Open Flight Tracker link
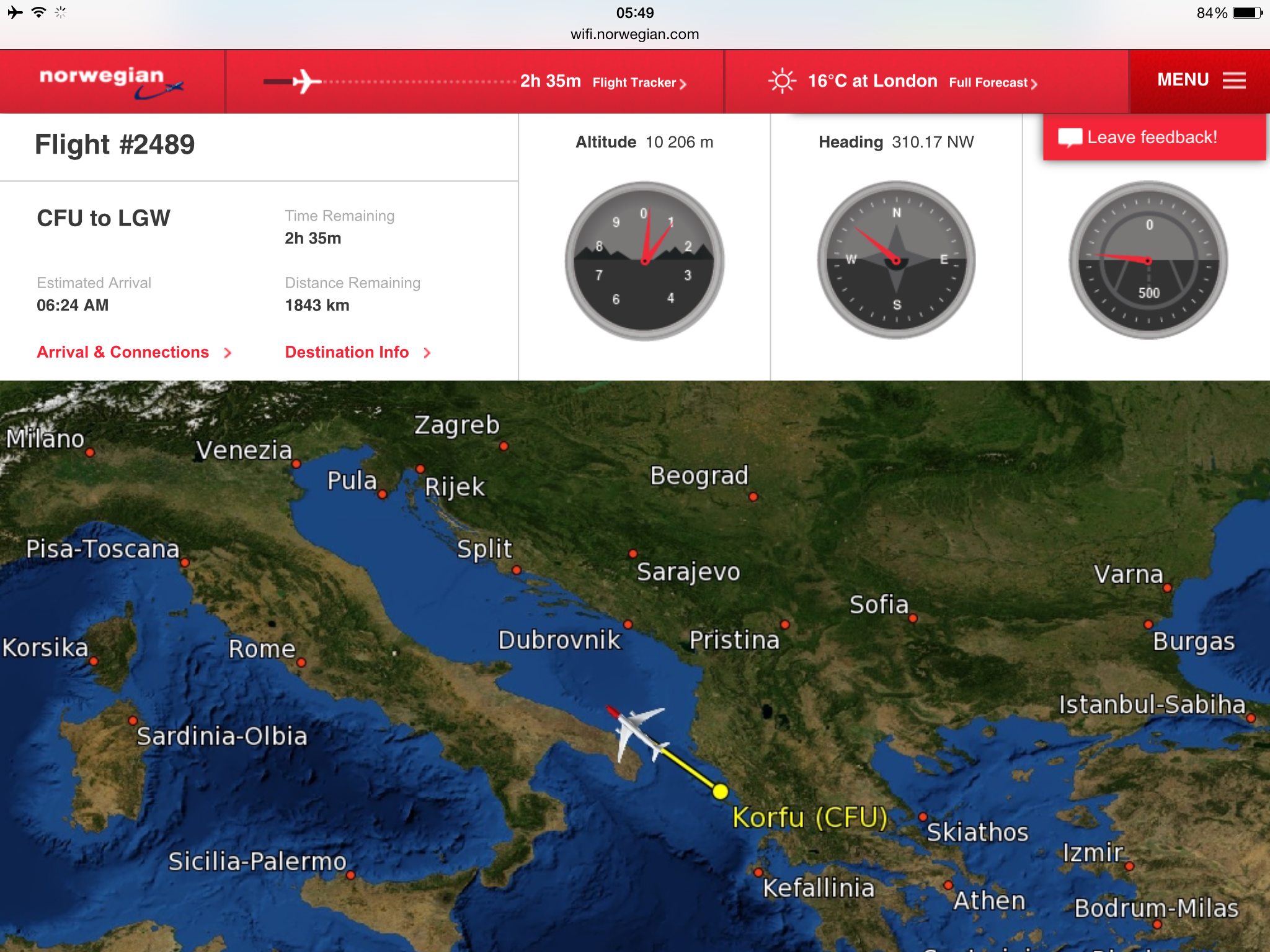 (639, 83)
